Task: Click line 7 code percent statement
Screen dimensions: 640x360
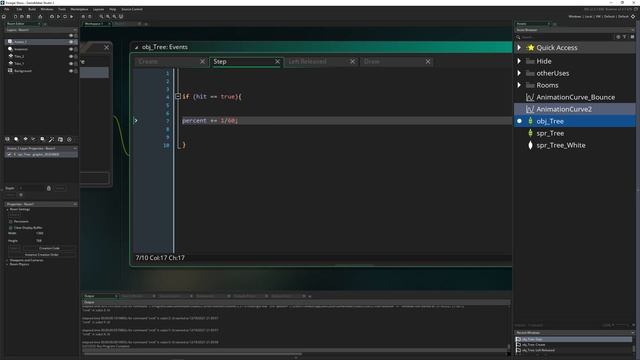Action: tap(210, 121)
